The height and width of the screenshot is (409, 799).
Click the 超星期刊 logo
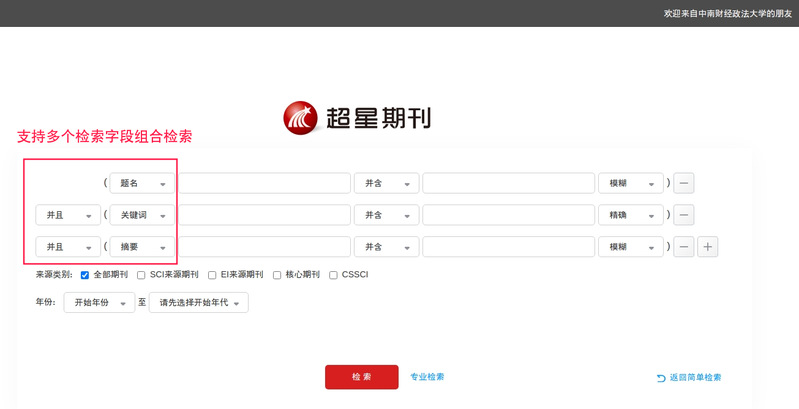(356, 117)
